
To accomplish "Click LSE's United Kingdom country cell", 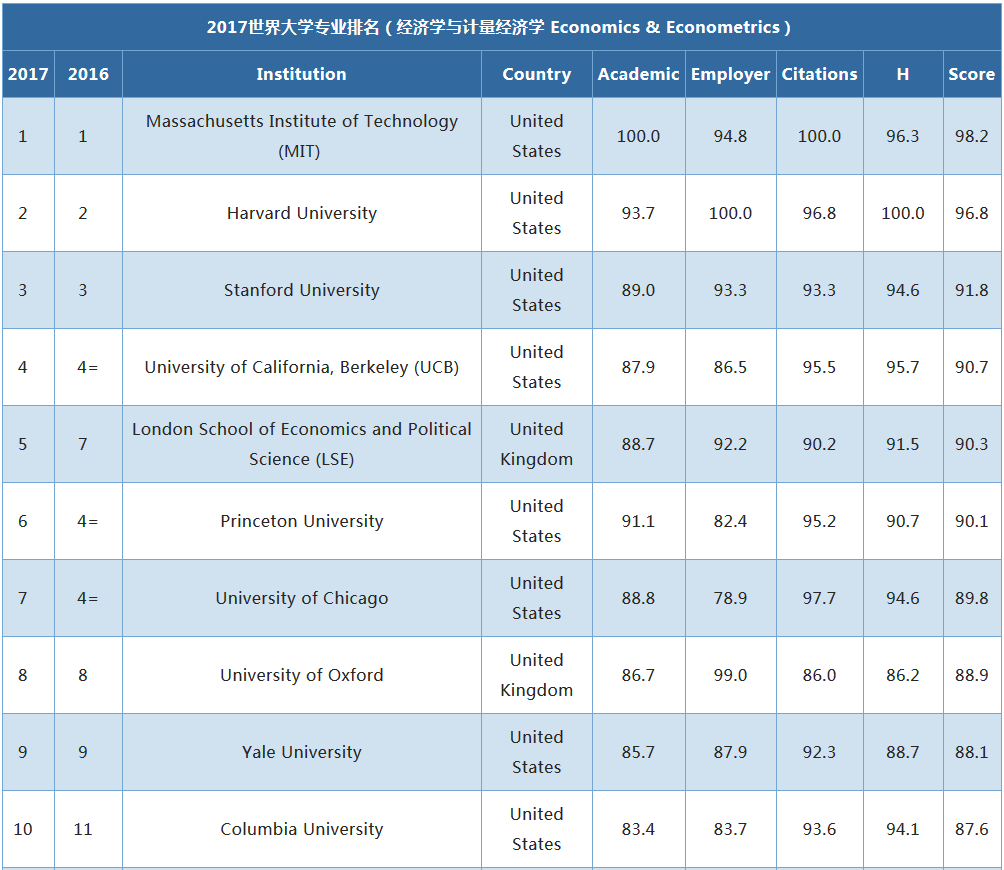I will click(x=537, y=444).
